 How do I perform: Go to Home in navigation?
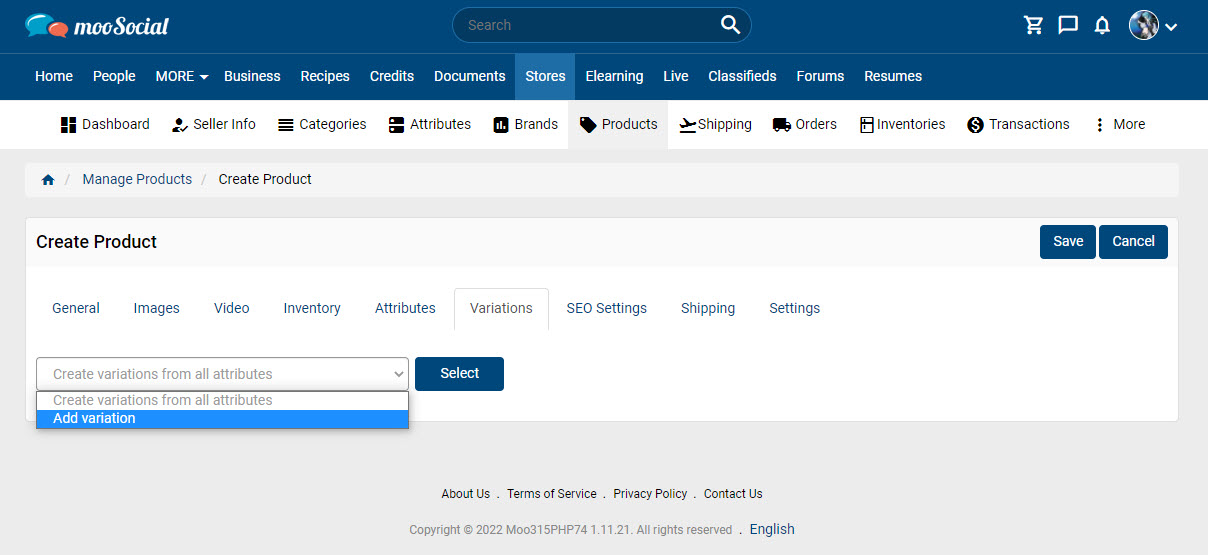(54, 76)
